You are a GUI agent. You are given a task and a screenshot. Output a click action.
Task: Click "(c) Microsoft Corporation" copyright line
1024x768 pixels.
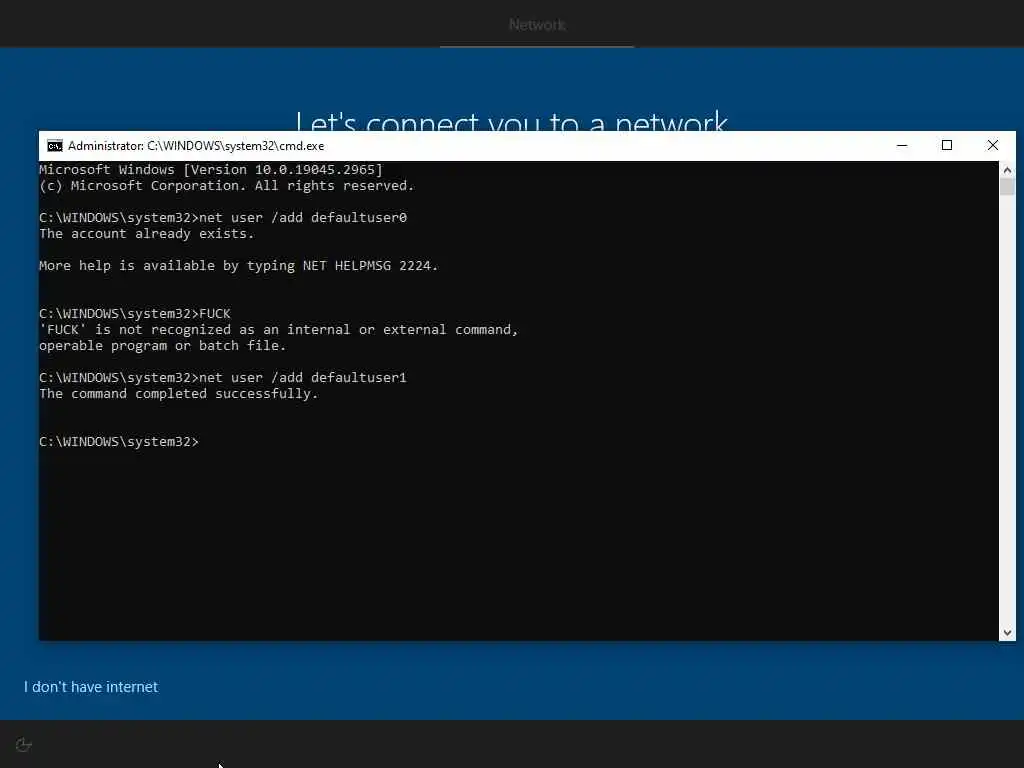227,185
